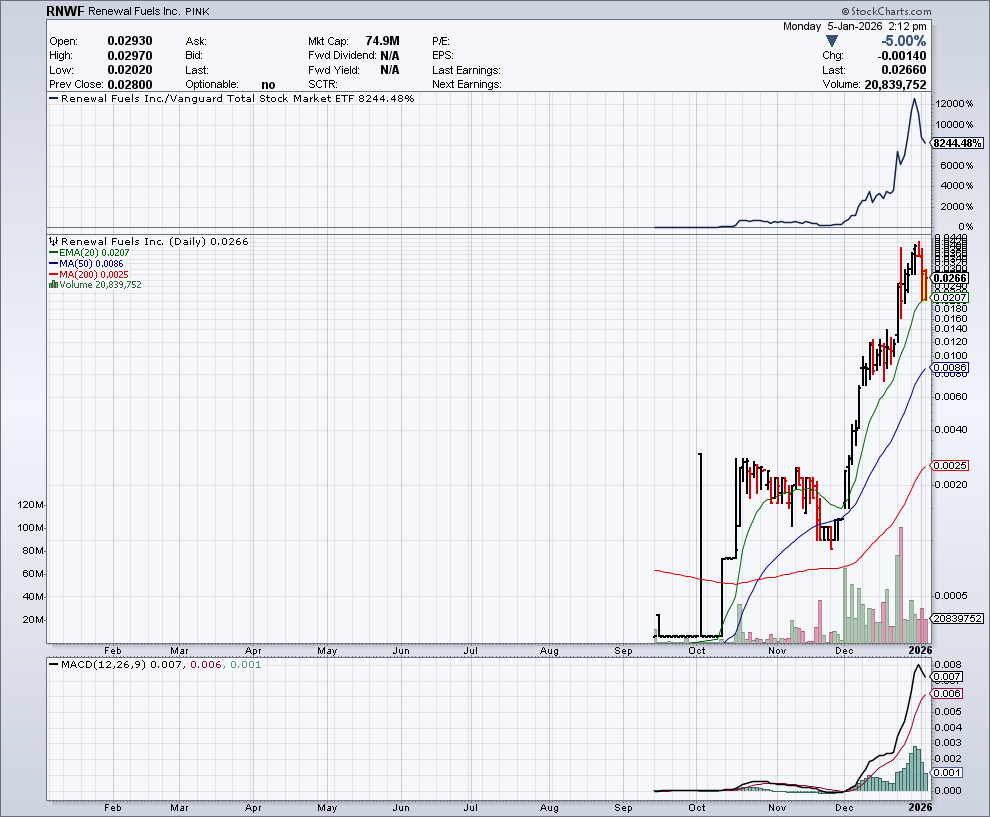
Task: Click the blue MA(50) legend line marker
Action: coord(54,263)
